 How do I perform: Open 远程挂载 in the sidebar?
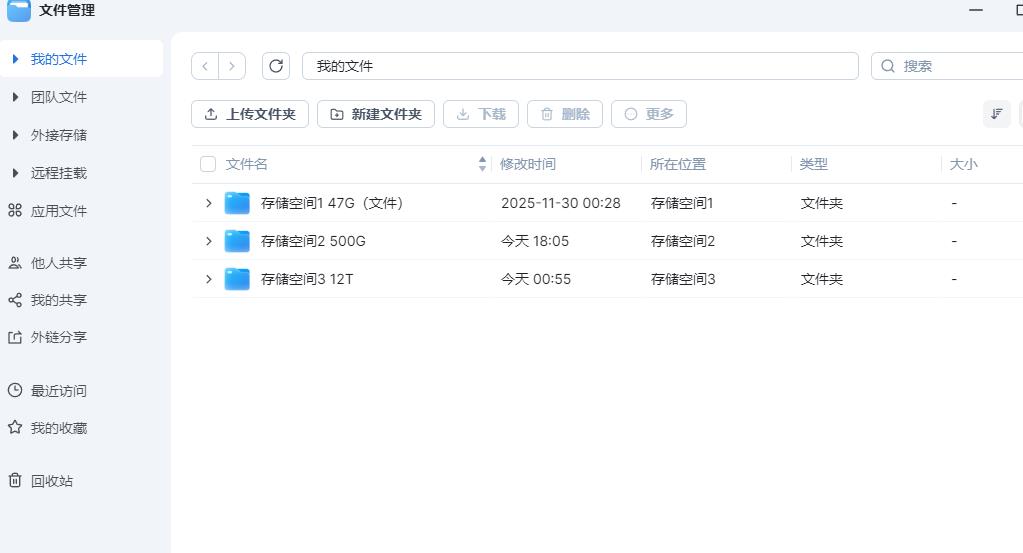[x=59, y=173]
